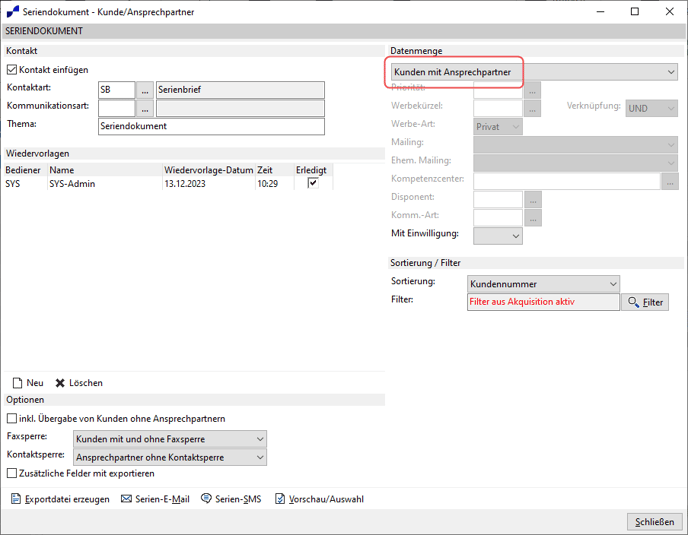Check Zusätzliche Felder mit exportieren
Screen dimensions: 688x535
12,474
